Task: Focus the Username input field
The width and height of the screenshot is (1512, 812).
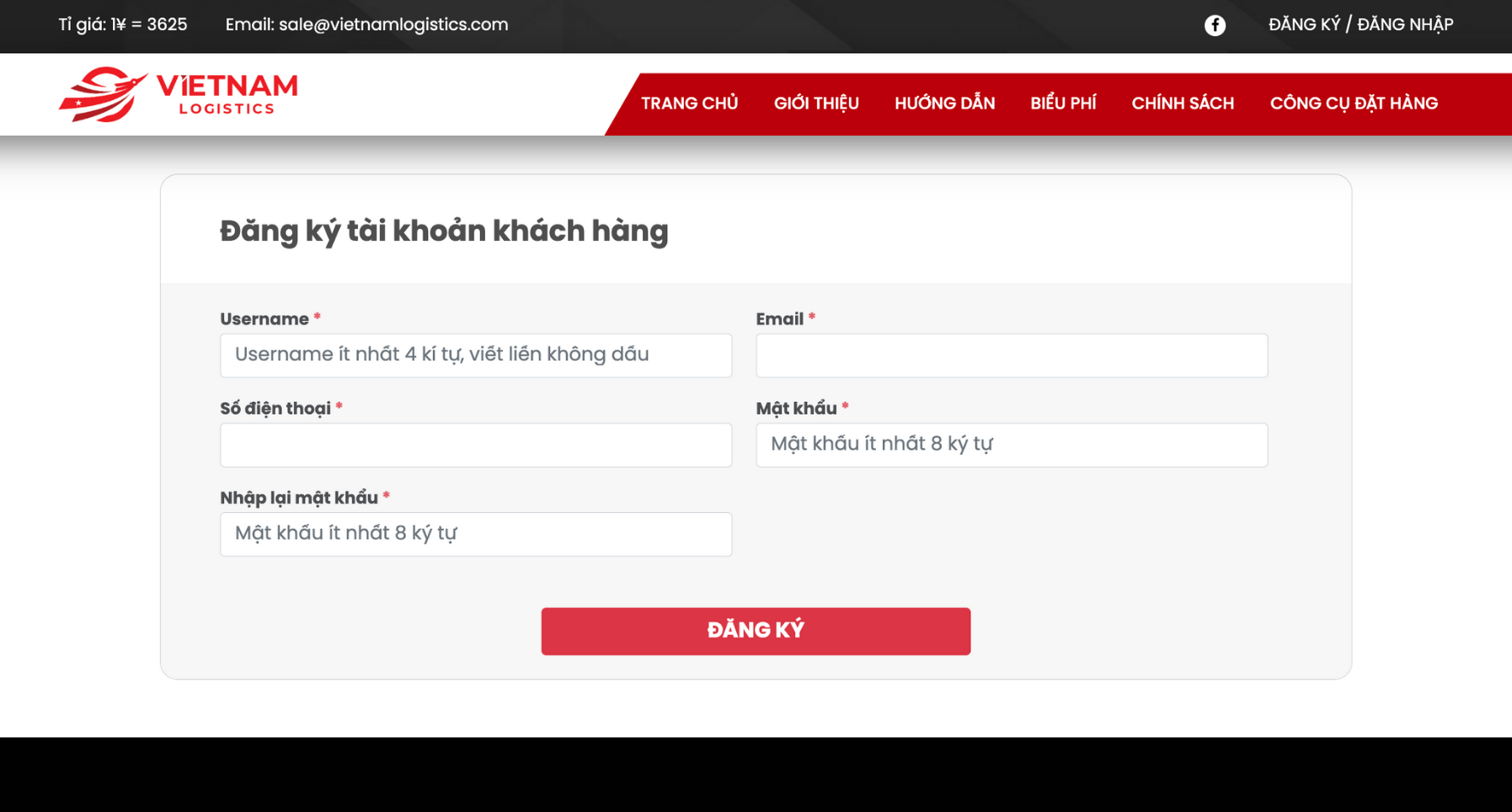Action: click(x=476, y=355)
